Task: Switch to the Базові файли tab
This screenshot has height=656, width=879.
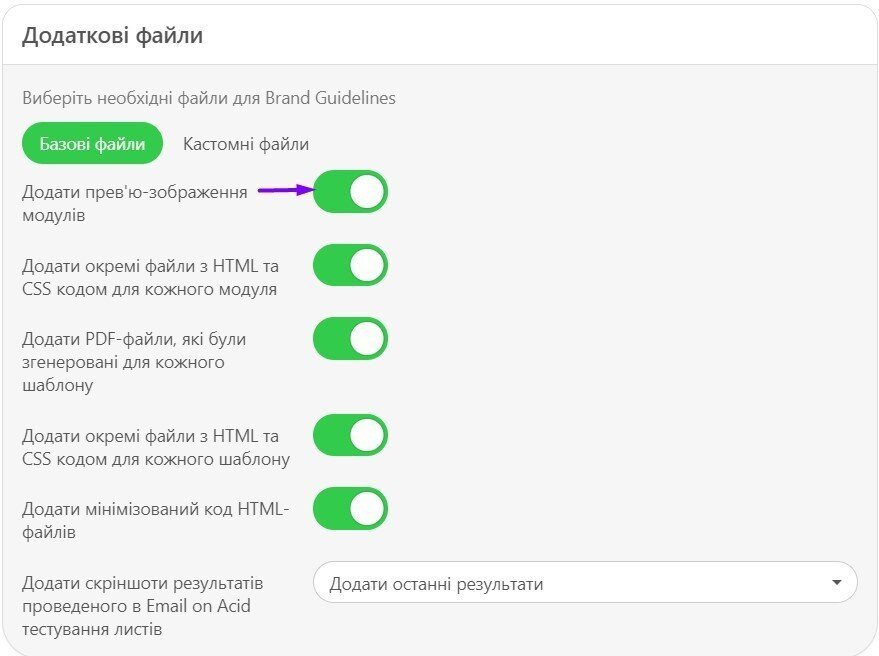Action: [x=92, y=144]
